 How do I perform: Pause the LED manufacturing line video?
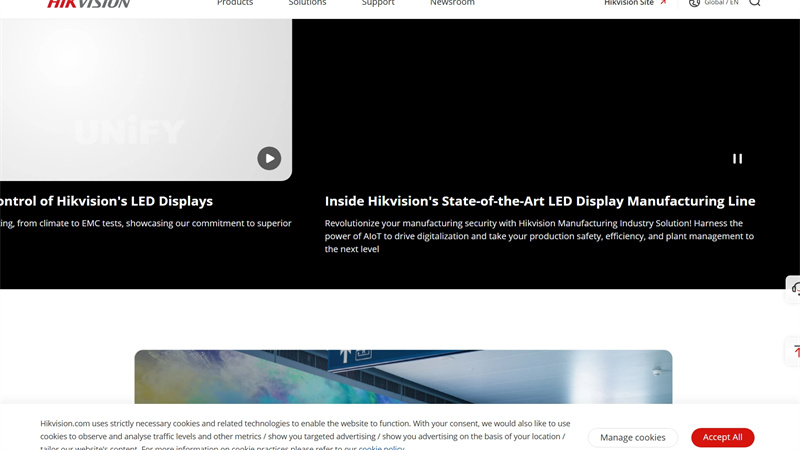coord(737,159)
